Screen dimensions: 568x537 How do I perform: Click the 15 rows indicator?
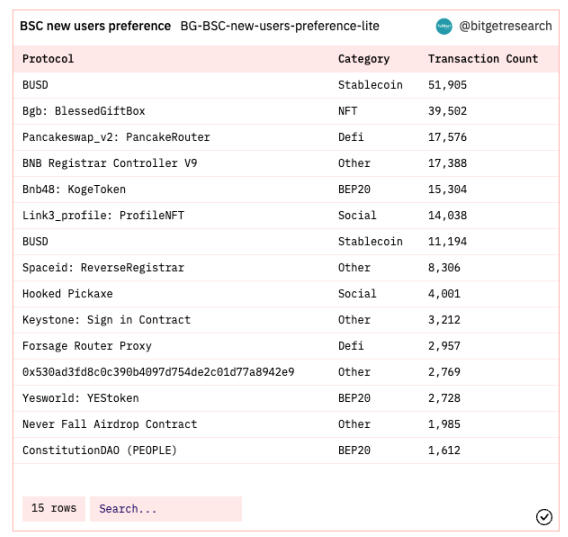54,509
